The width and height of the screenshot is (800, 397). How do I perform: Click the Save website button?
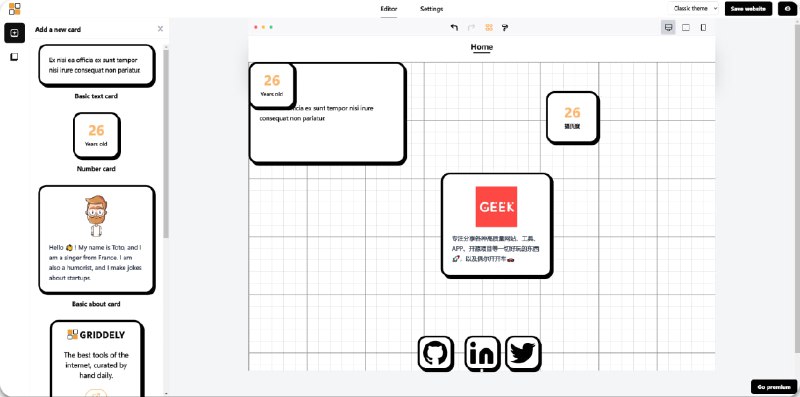click(748, 9)
